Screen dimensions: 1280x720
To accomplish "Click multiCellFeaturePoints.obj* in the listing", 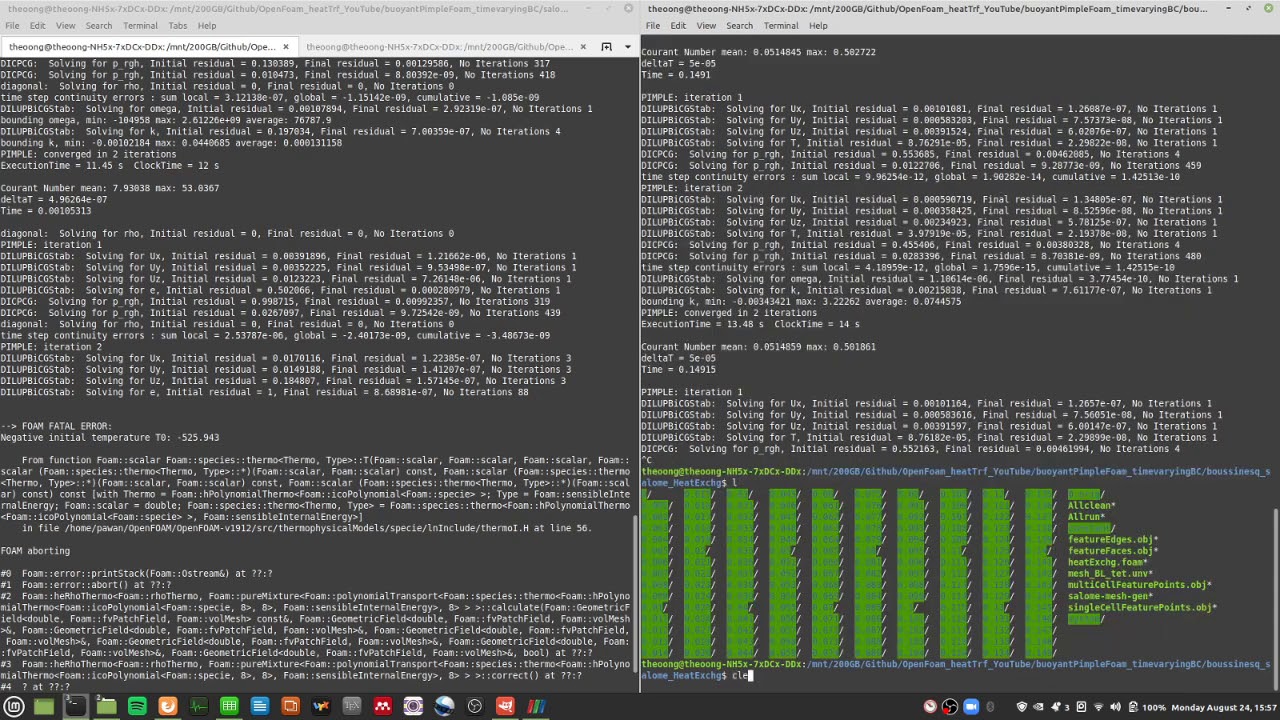I will [1140, 585].
